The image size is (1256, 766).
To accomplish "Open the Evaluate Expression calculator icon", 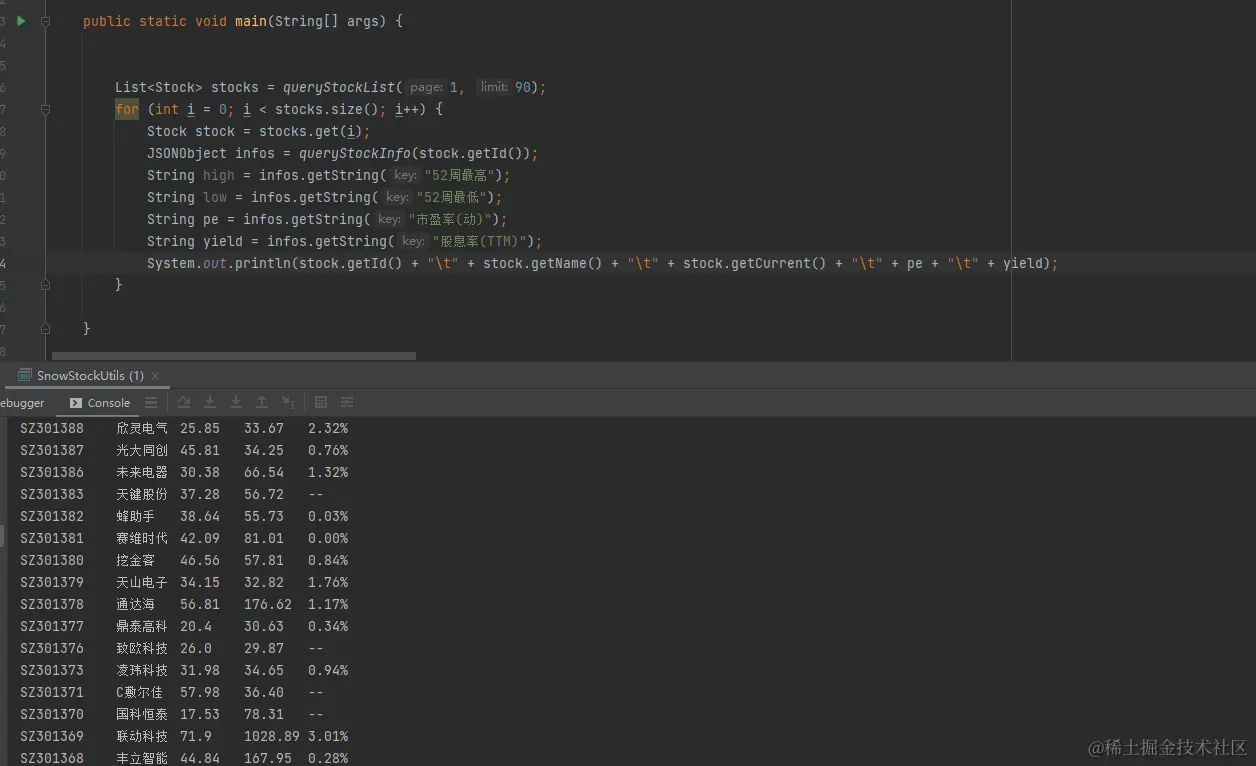I will click(321, 402).
